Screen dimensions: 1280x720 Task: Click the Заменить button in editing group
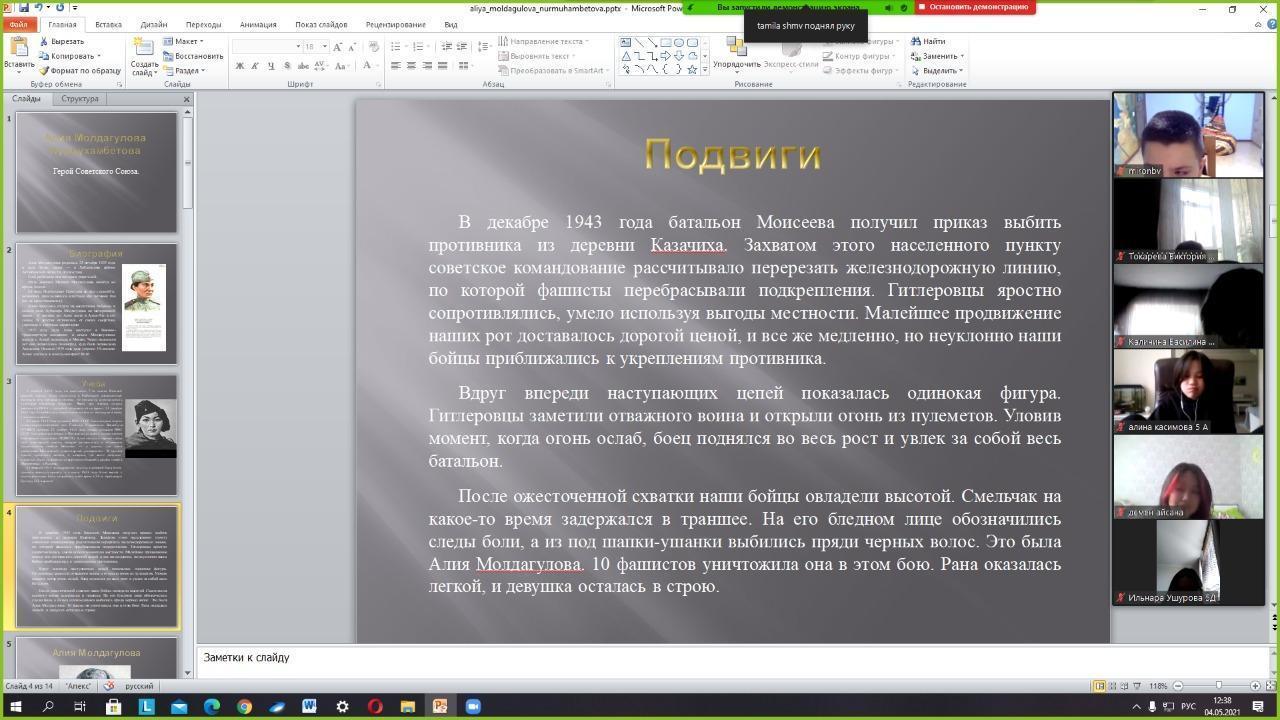coord(938,56)
